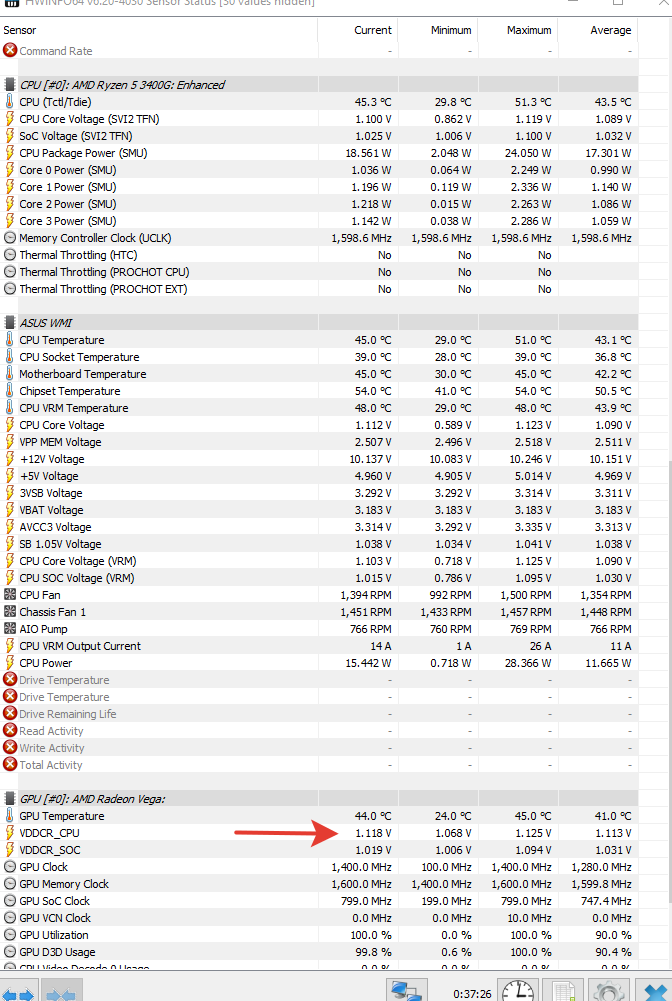The image size is (672, 1001).
Task: Click the lightning icon of CPU Package Power (SMU)
Action: pos(10,153)
